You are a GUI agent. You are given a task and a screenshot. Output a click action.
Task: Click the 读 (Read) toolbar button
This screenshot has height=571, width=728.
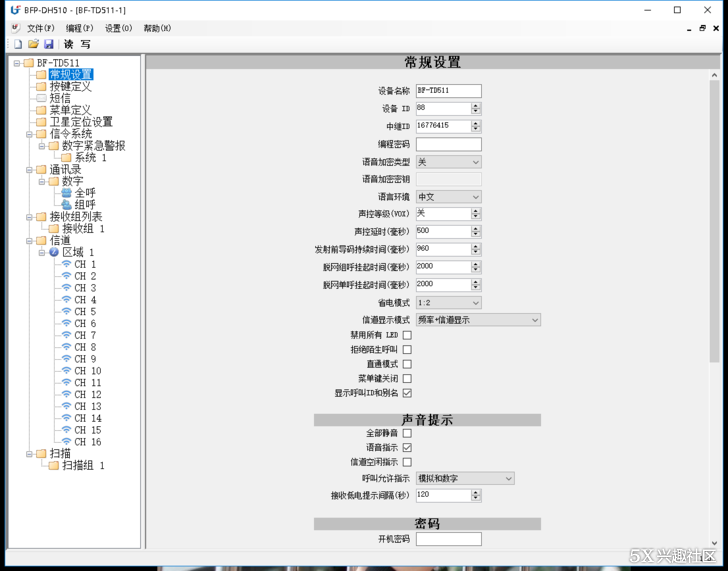69,44
